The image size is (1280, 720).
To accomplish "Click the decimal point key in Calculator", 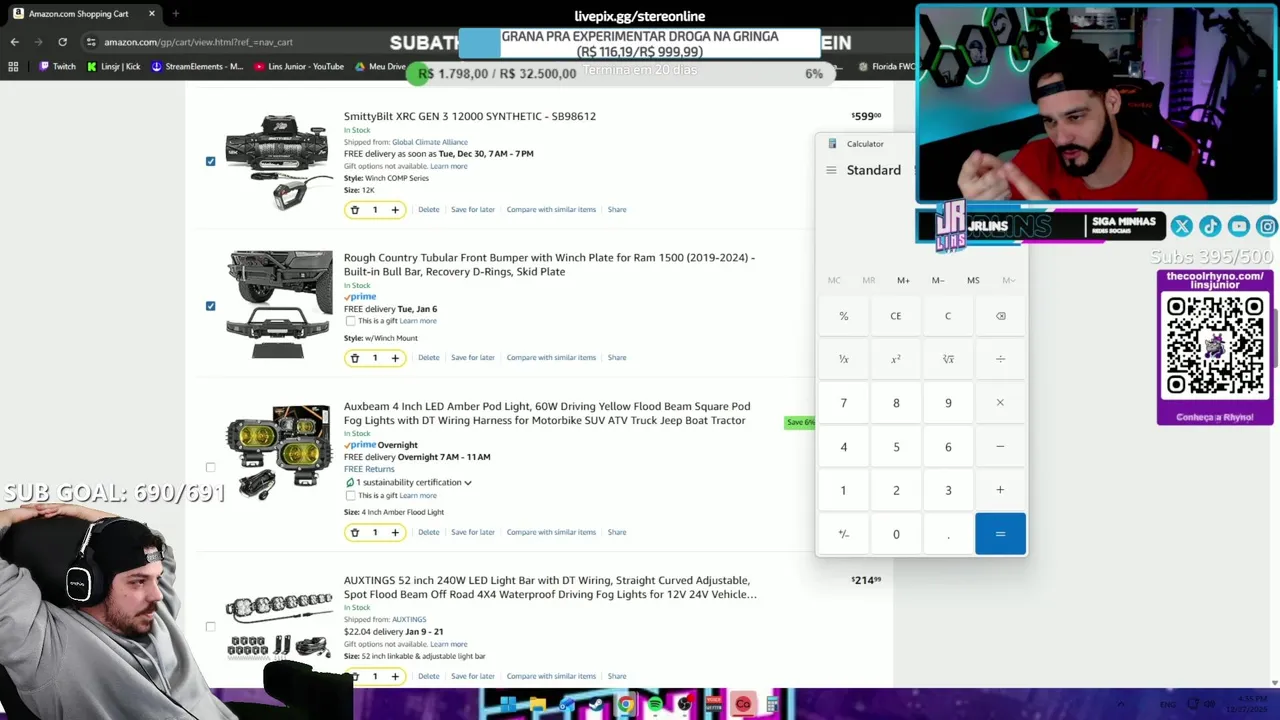I will [x=948, y=534].
